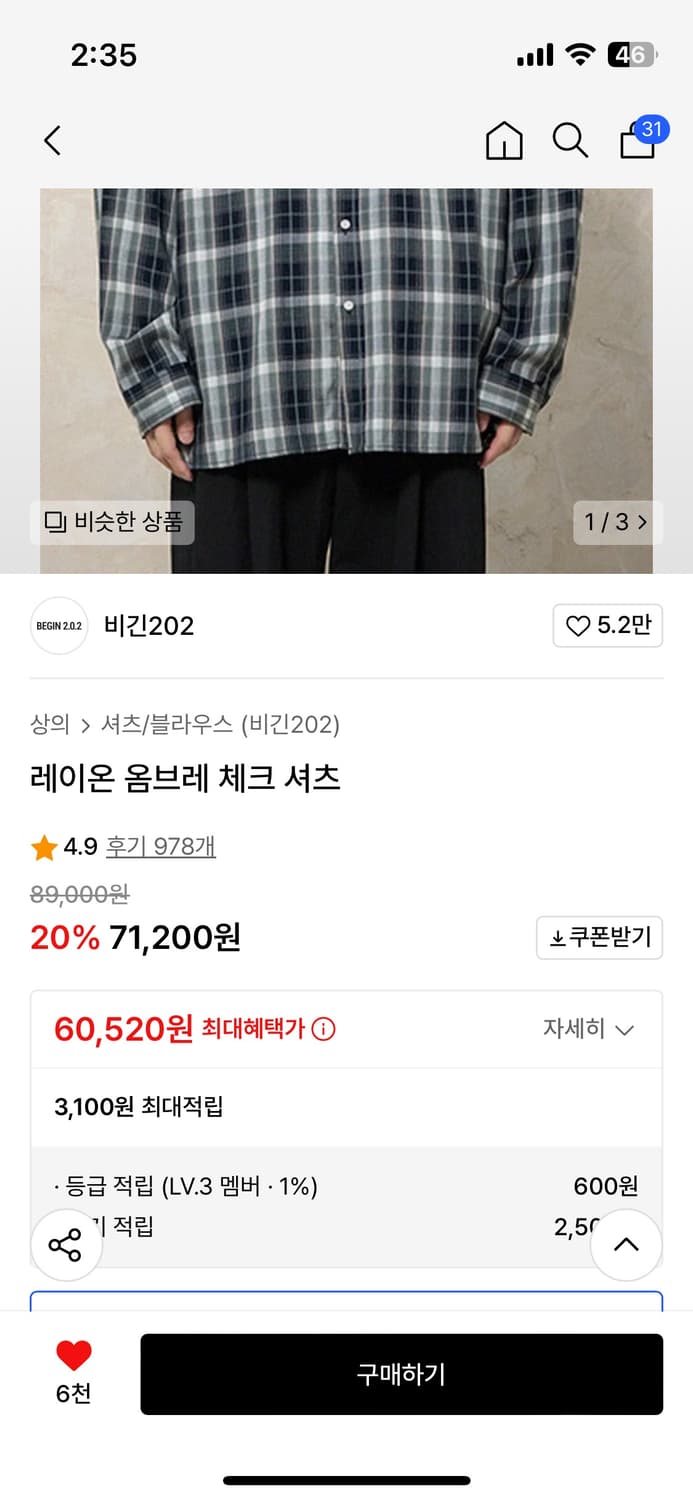Screen dimensions: 693x1500
Task: Open the 비긴202 brand logo
Action: [59, 625]
